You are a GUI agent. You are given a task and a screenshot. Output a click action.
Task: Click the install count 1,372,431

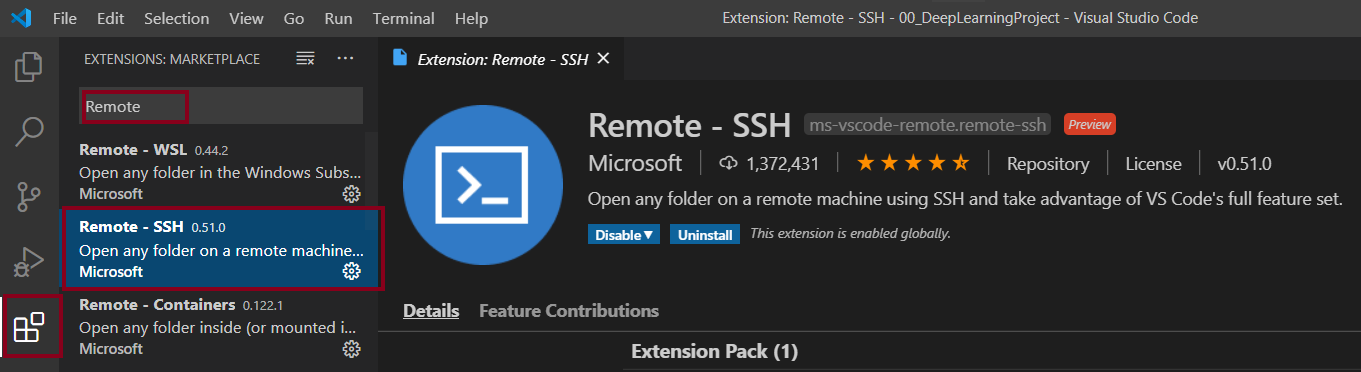tap(769, 164)
